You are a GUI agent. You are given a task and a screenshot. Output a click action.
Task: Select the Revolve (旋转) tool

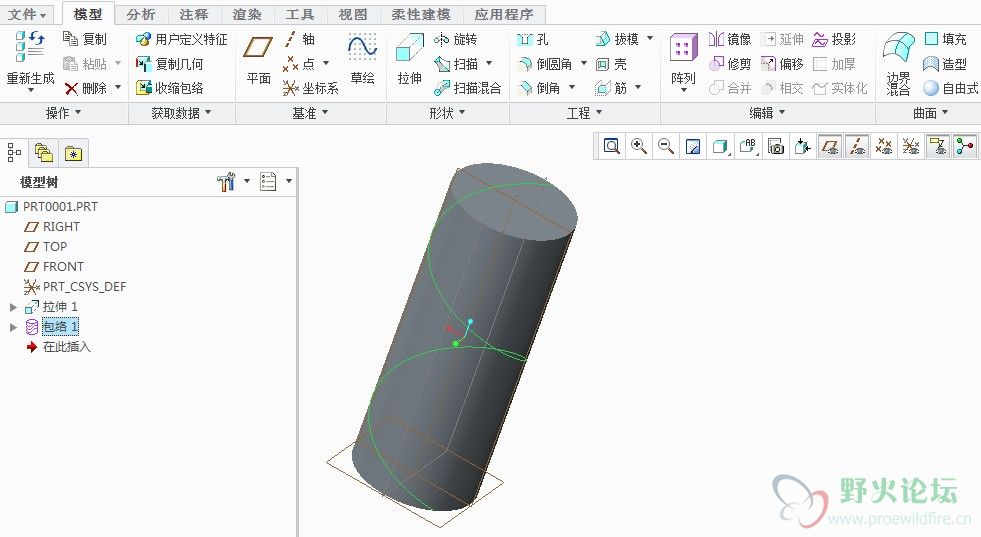pos(455,39)
